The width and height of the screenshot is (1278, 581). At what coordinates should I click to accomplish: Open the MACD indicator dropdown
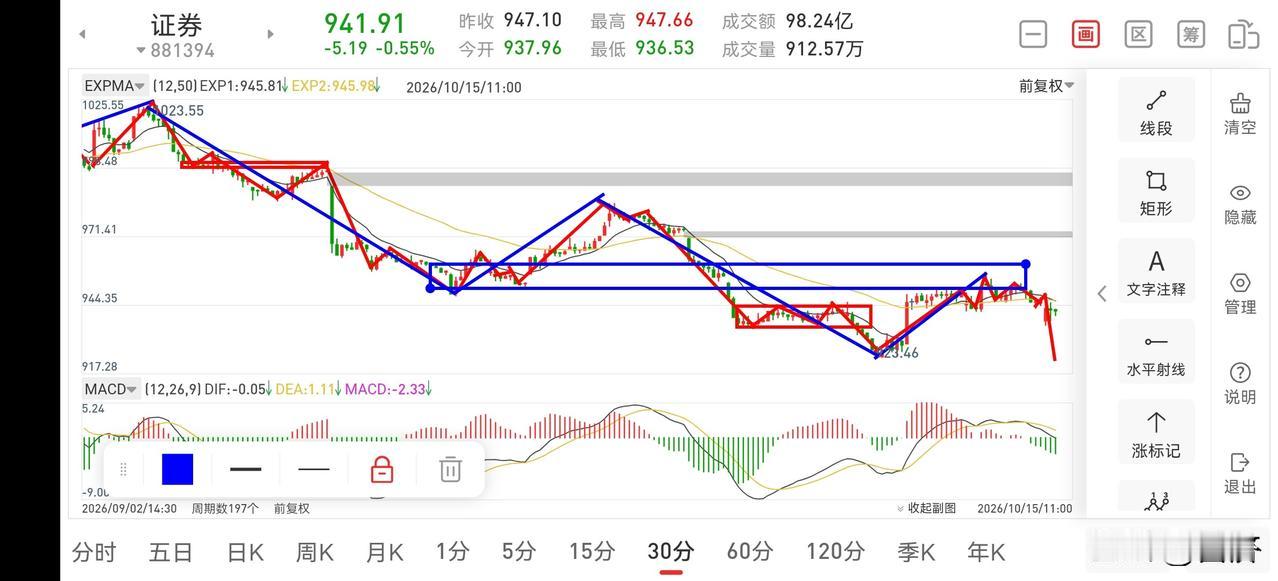pos(110,389)
